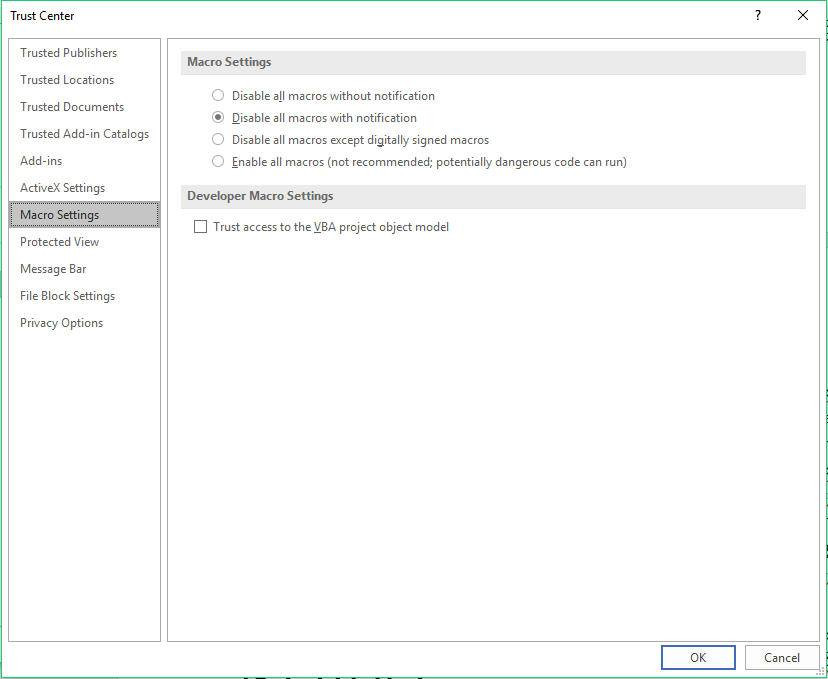Image resolution: width=828 pixels, height=679 pixels.
Task: Close the Trust Center dialog
Action: [x=803, y=15]
